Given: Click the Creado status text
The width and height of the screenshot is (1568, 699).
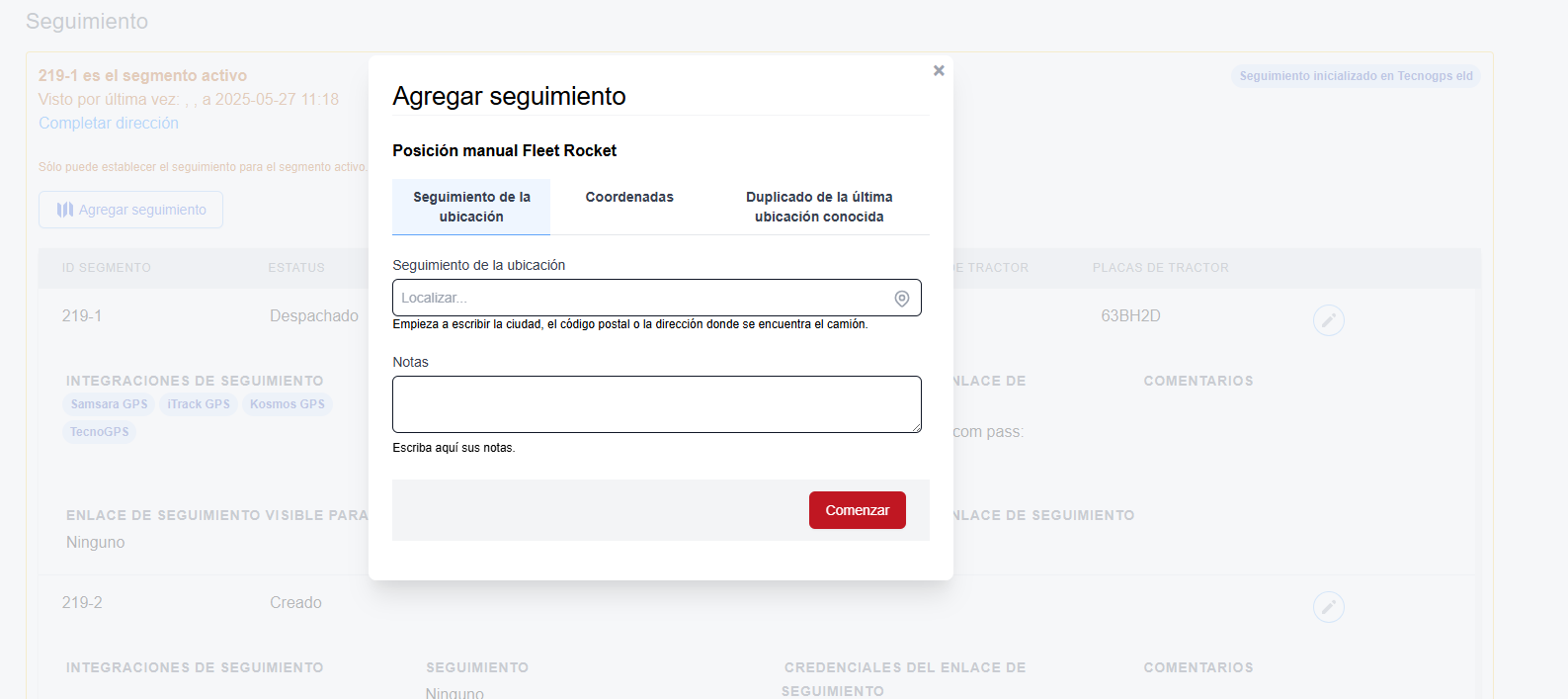Looking at the screenshot, I should (x=295, y=603).
